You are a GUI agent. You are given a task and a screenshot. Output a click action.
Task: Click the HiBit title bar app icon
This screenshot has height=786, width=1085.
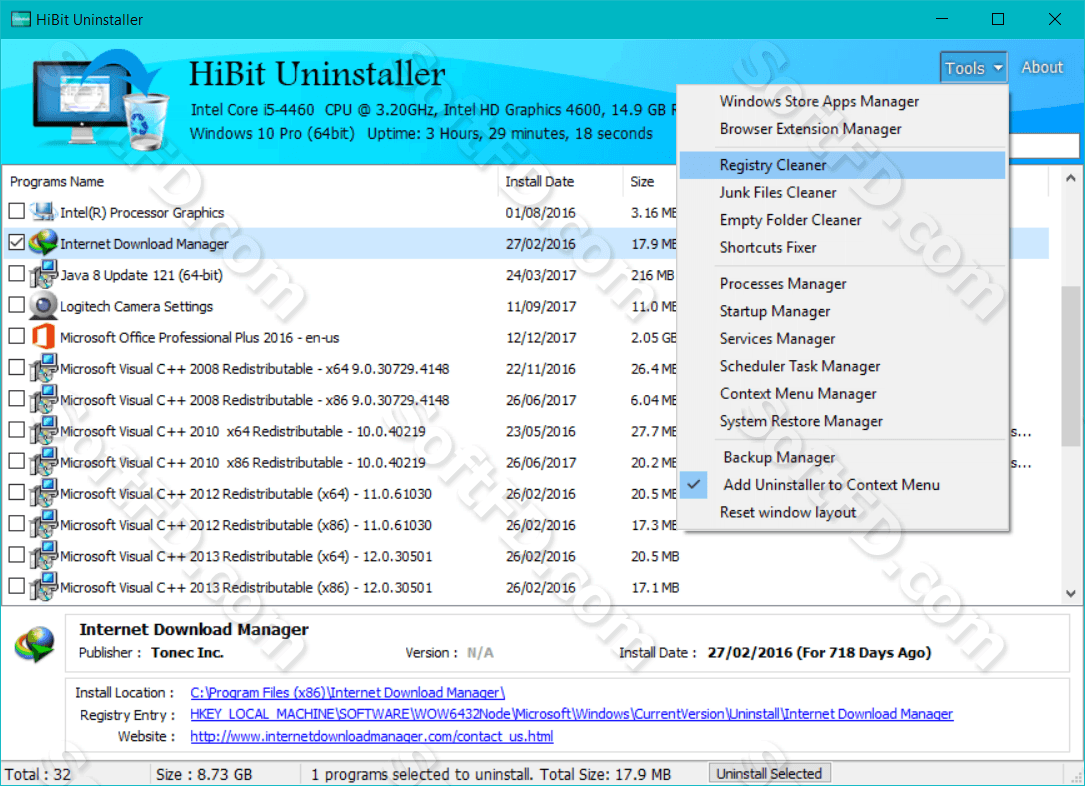tap(21, 19)
